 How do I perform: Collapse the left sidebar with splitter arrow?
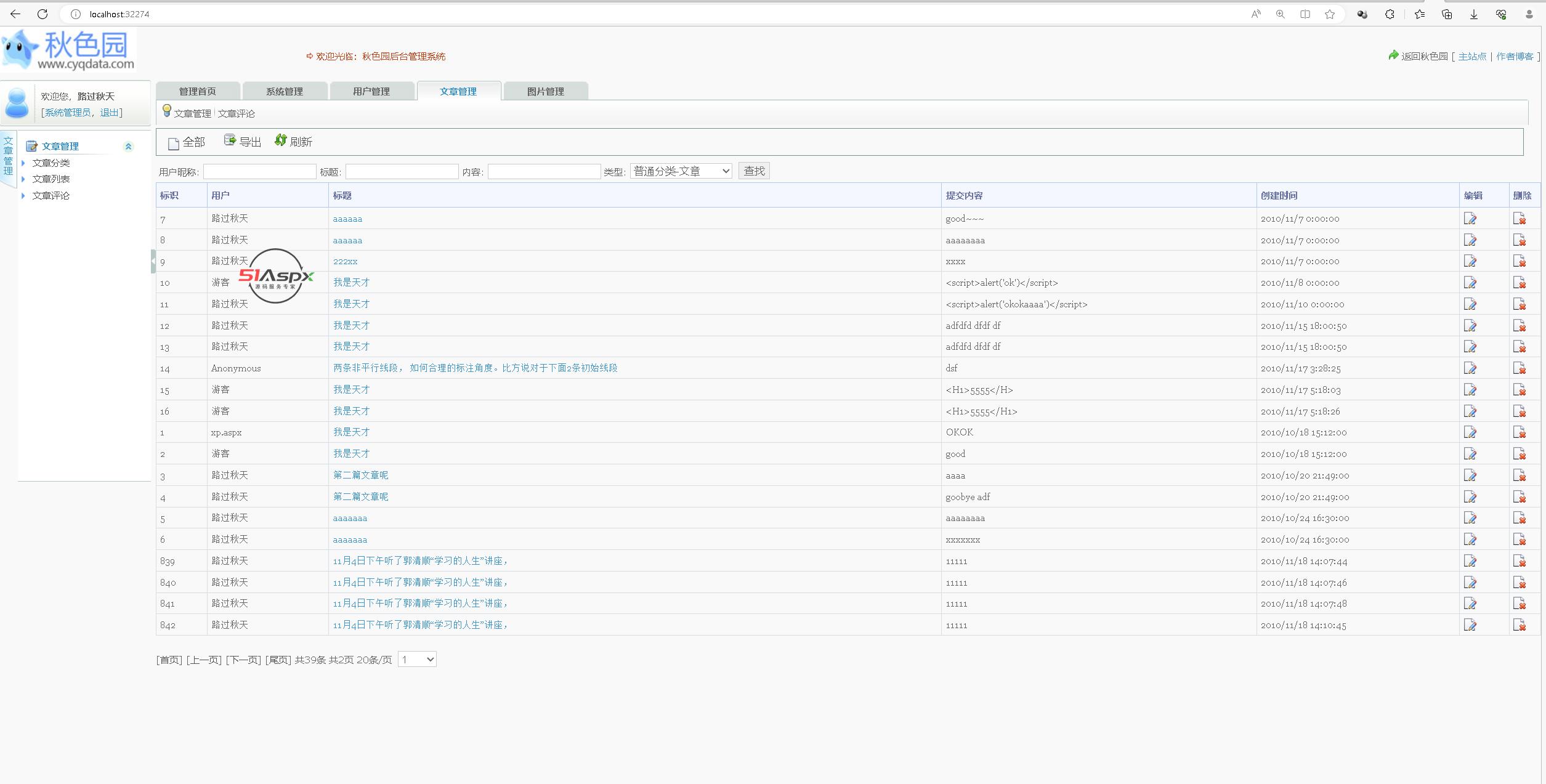153,261
